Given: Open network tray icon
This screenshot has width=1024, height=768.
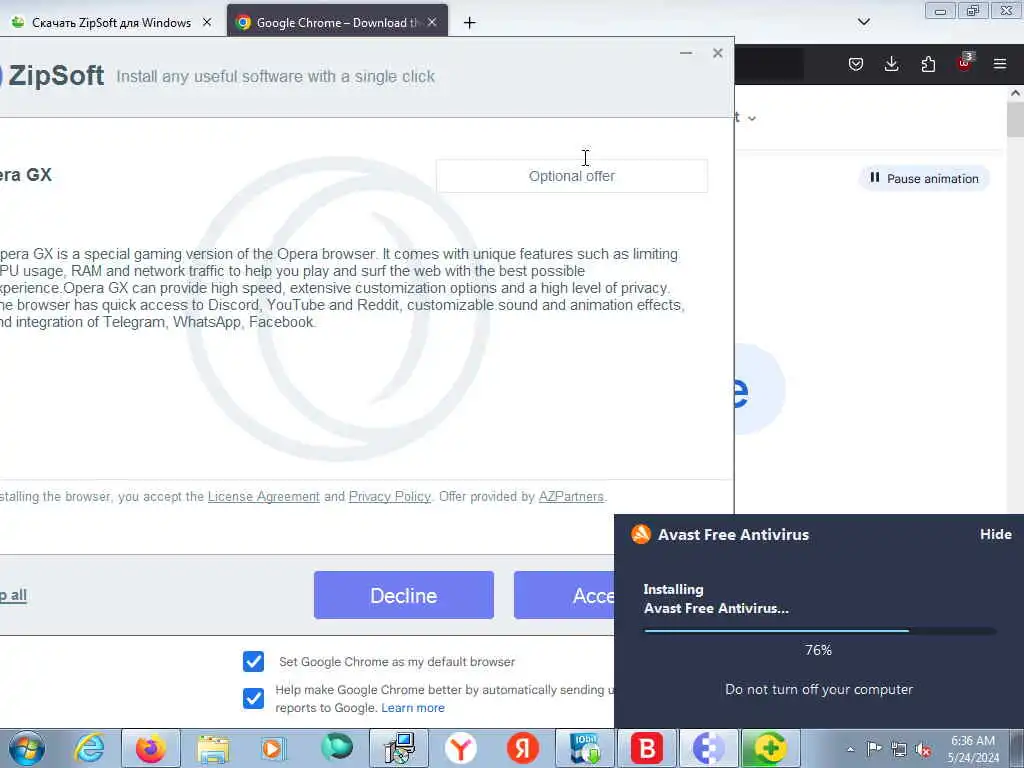Looking at the screenshot, I should coord(899,749).
